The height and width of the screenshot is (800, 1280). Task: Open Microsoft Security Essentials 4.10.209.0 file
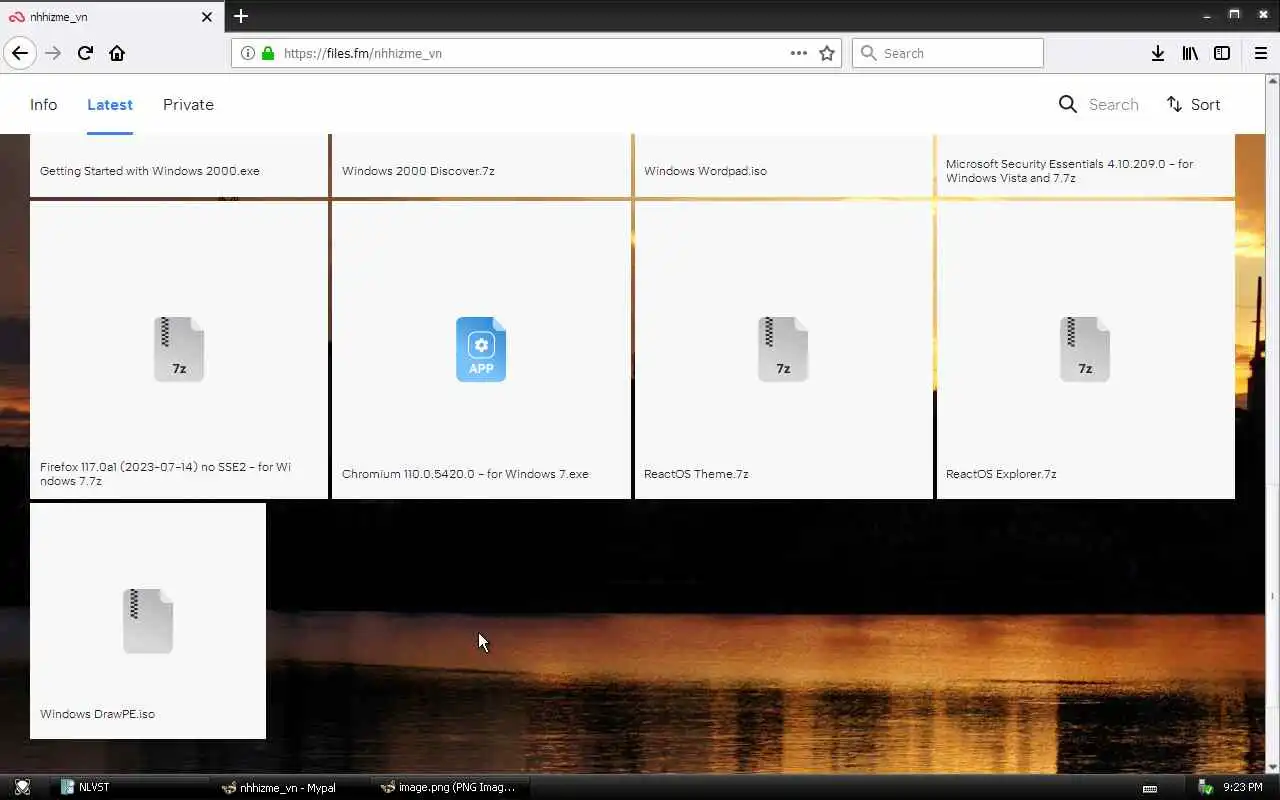[1069, 171]
